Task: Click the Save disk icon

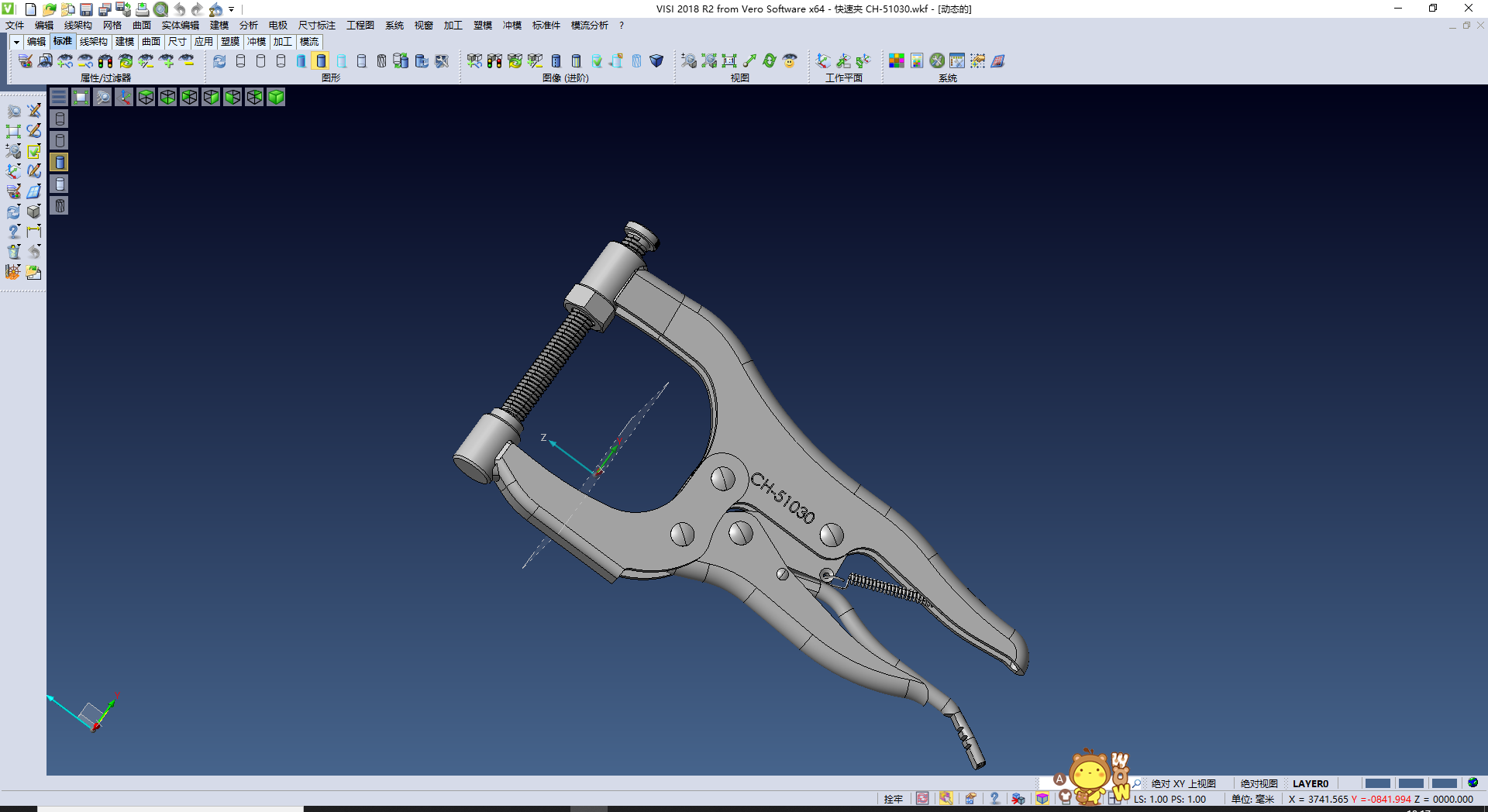Action: point(86,9)
